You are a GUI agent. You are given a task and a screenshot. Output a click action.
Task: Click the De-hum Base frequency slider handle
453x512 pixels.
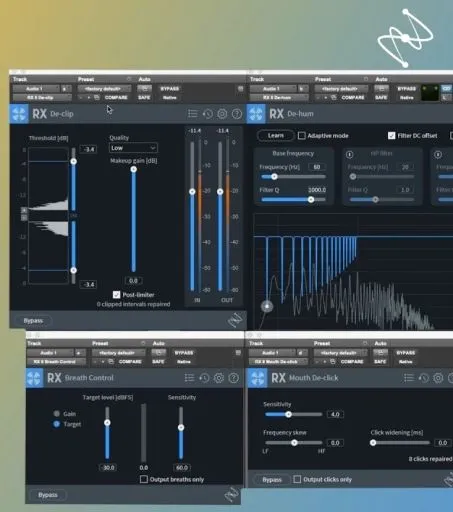click(274, 177)
